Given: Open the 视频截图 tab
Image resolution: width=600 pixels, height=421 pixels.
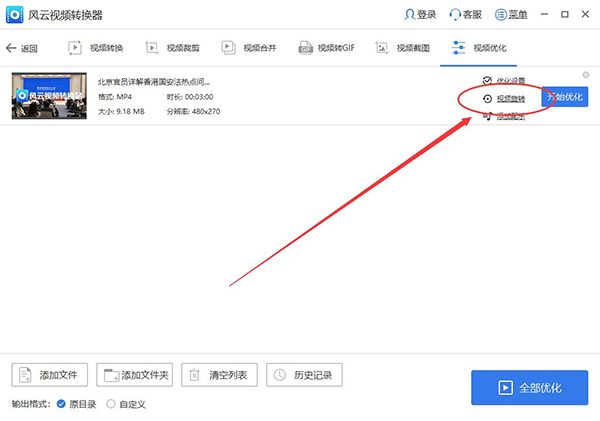Looking at the screenshot, I should coord(403,48).
